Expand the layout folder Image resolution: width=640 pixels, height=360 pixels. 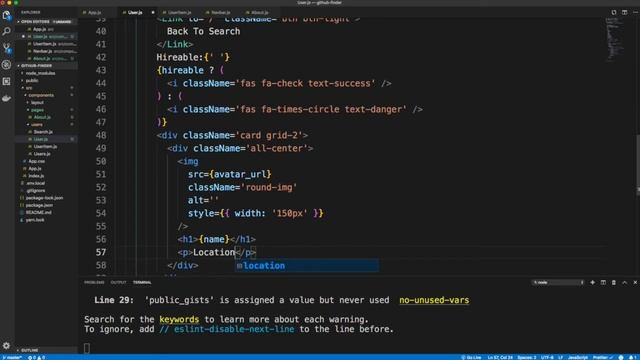coord(37,102)
